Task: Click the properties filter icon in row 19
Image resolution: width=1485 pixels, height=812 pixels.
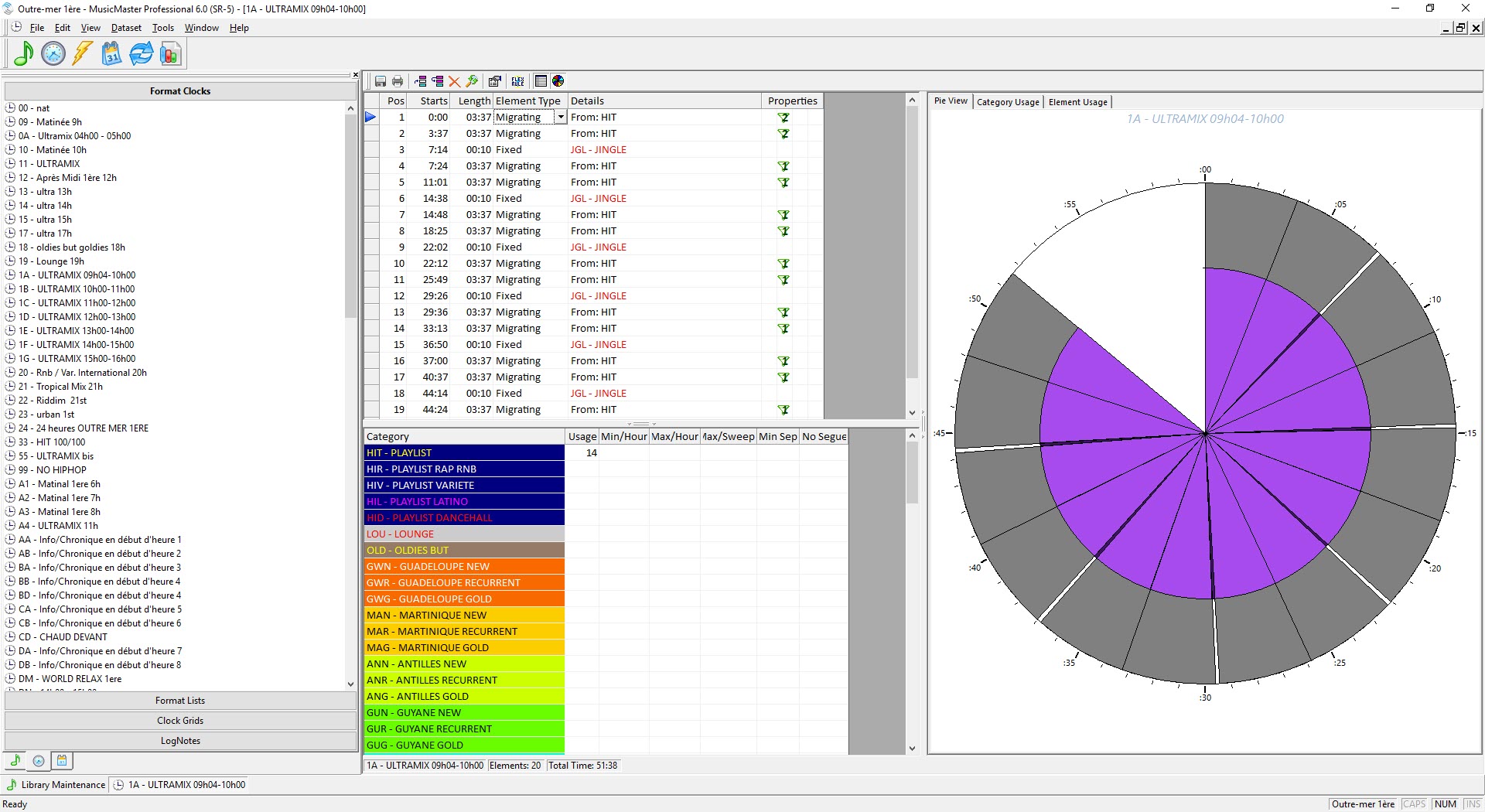Action: pyautogui.click(x=783, y=410)
